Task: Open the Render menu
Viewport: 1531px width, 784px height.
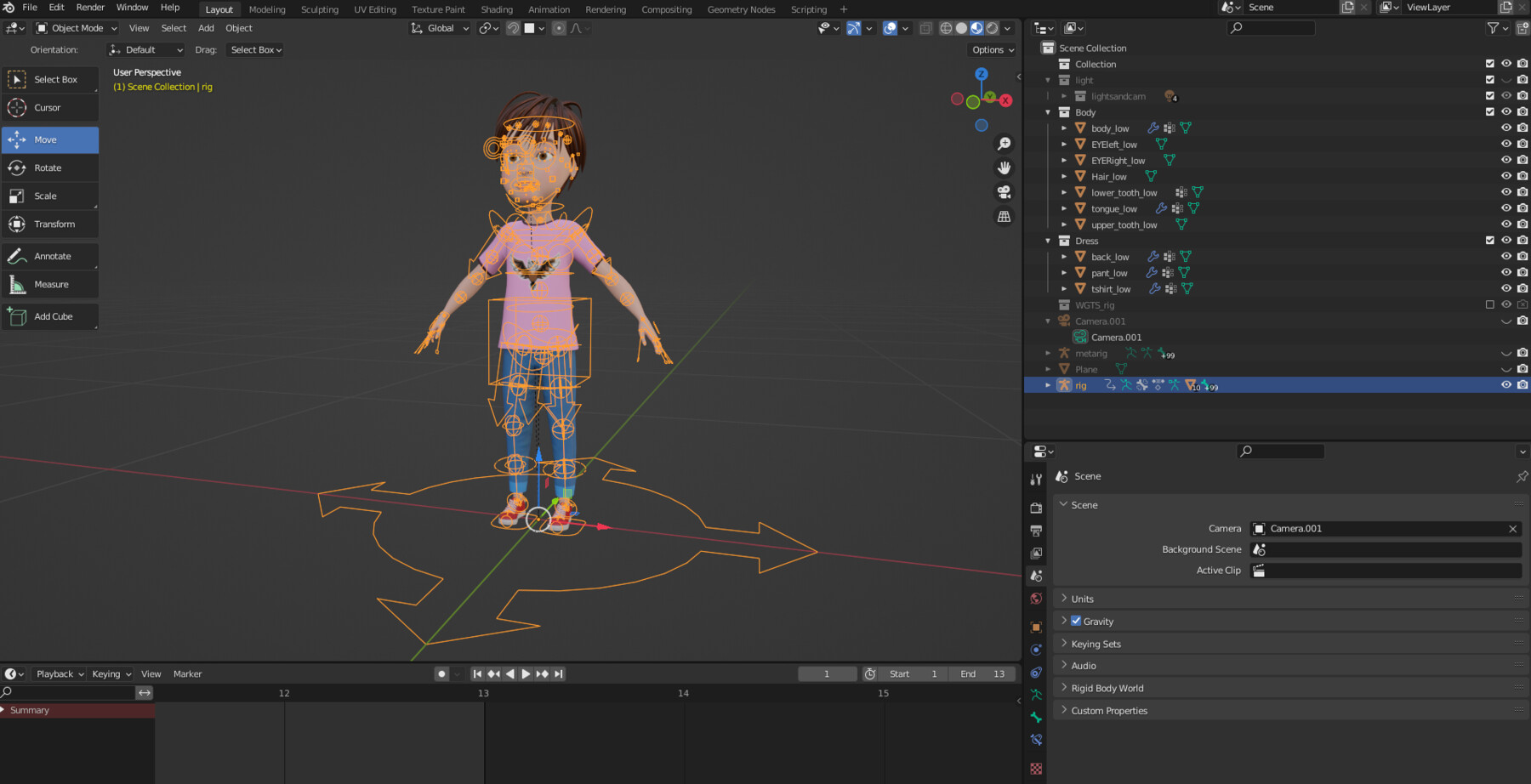Action: tap(89, 8)
